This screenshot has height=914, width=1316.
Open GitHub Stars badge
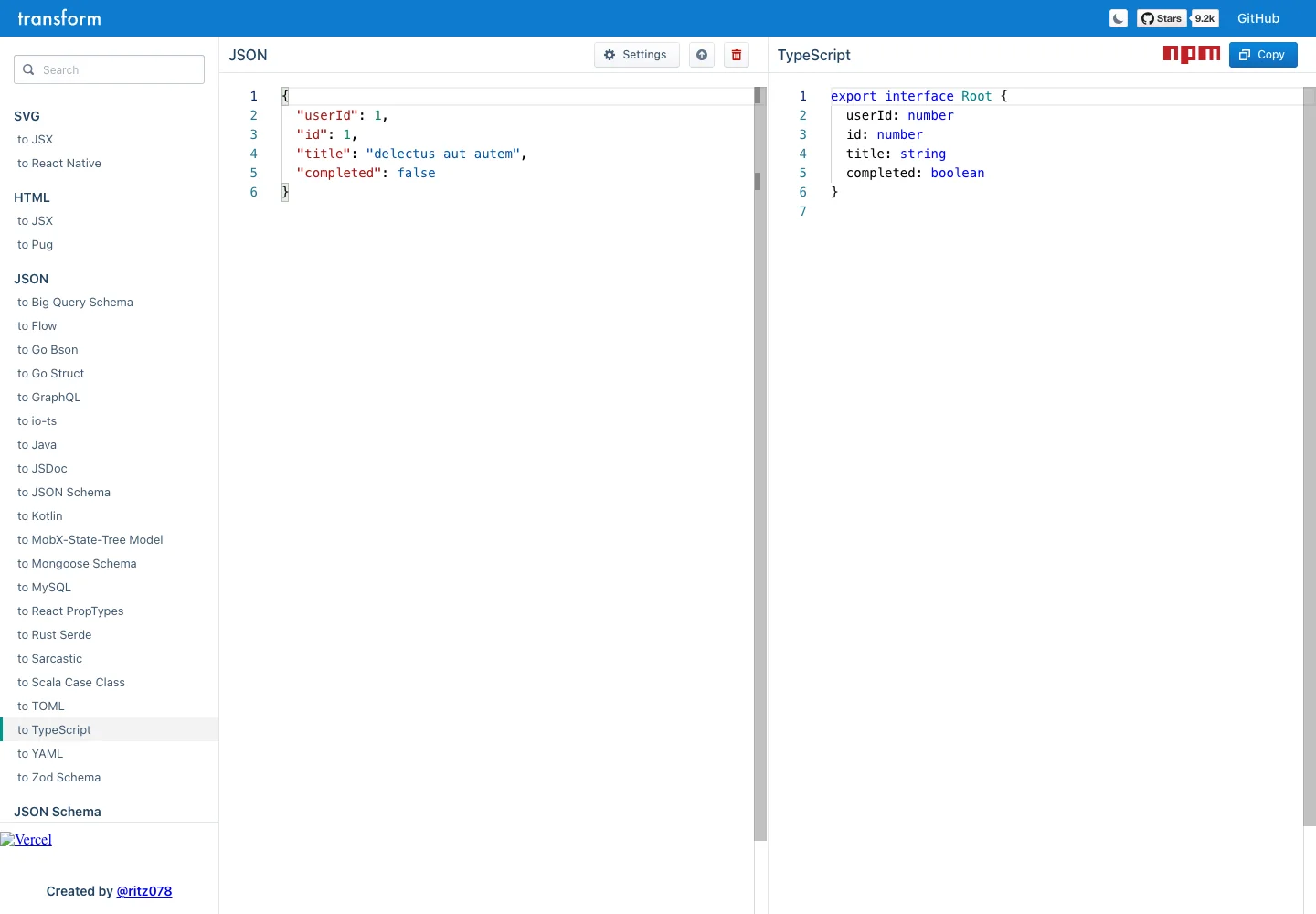[x=1162, y=18]
